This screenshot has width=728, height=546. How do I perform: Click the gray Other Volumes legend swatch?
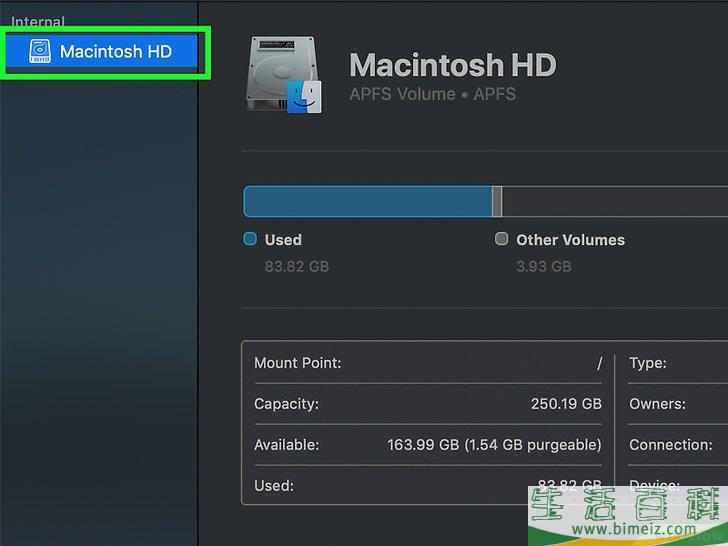click(x=501, y=239)
